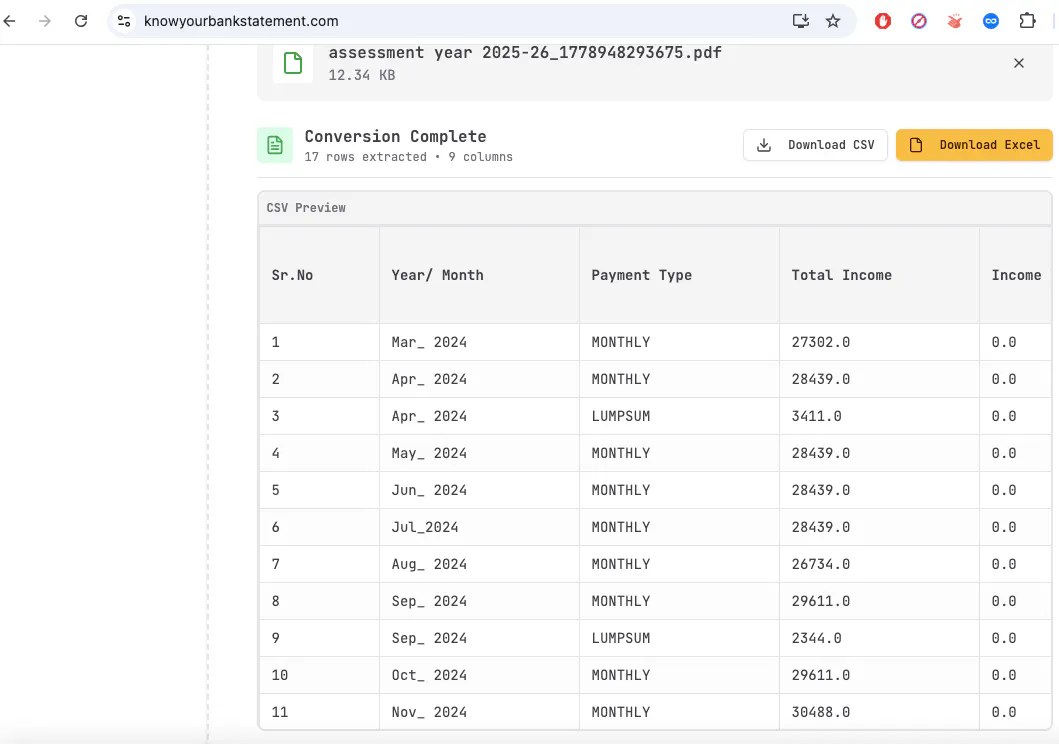Screen dimensions: 1059x744
Task: Click 29611.0 in the Oct_ 2024 row
Action: coord(821,675)
